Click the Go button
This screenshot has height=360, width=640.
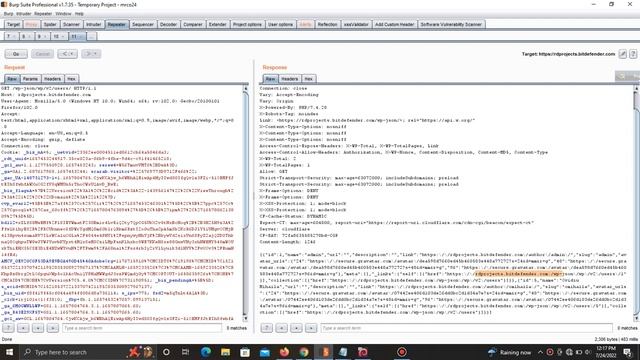pos(16,54)
